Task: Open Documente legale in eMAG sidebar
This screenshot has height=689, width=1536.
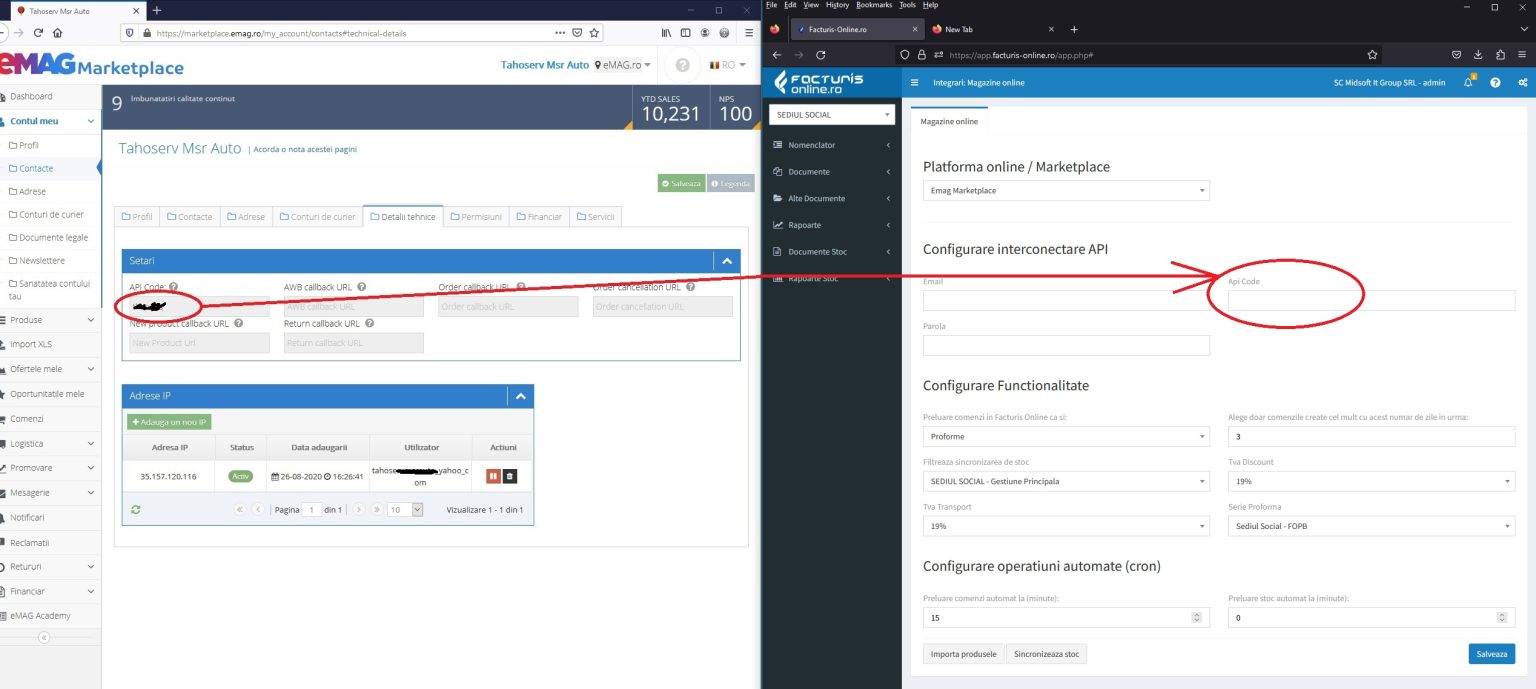Action: click(54, 238)
